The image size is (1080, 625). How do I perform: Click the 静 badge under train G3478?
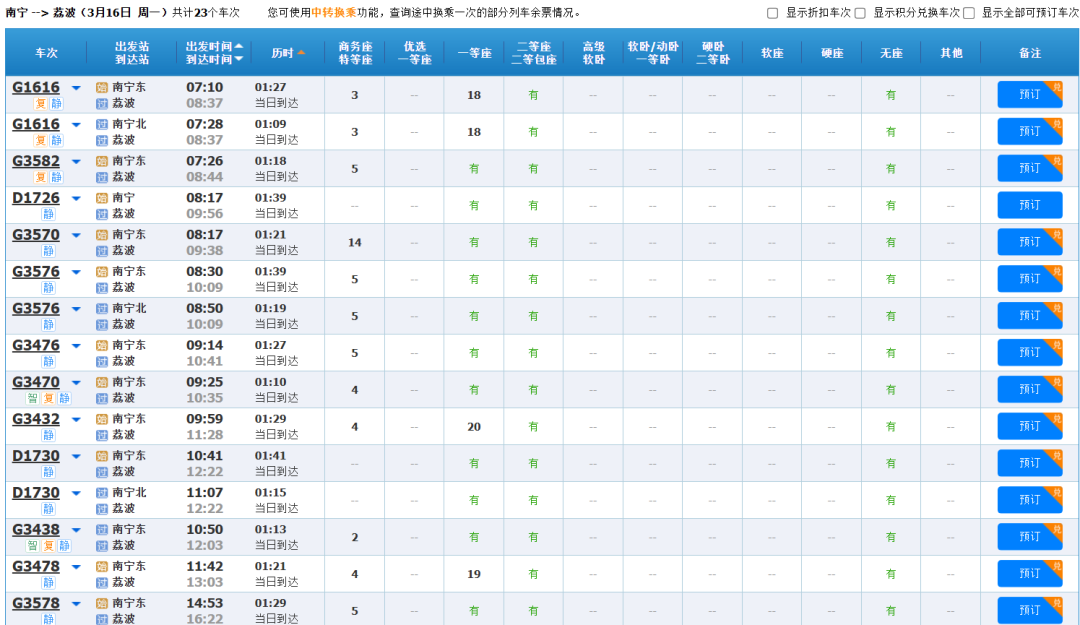pyautogui.click(x=48, y=582)
